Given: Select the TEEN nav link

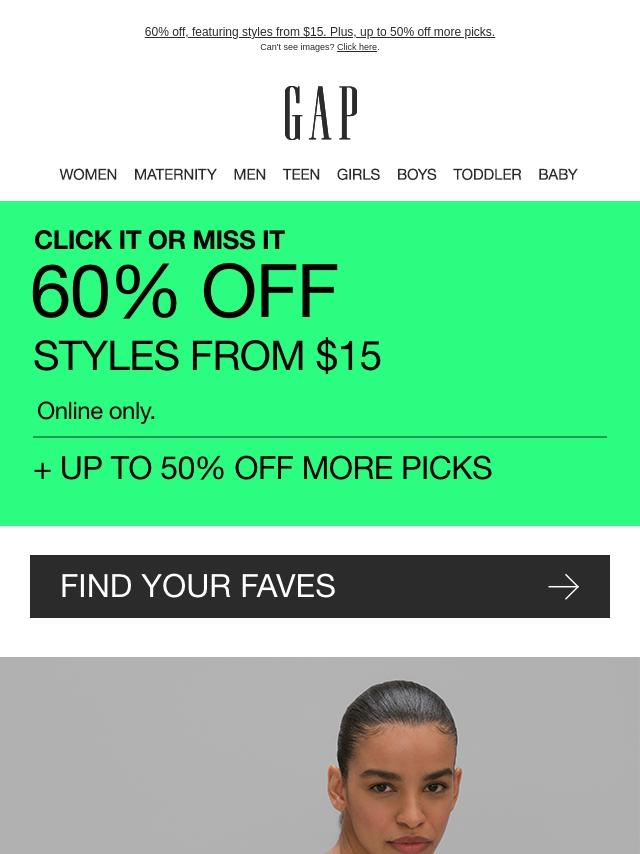Looking at the screenshot, I should tap(301, 174).
